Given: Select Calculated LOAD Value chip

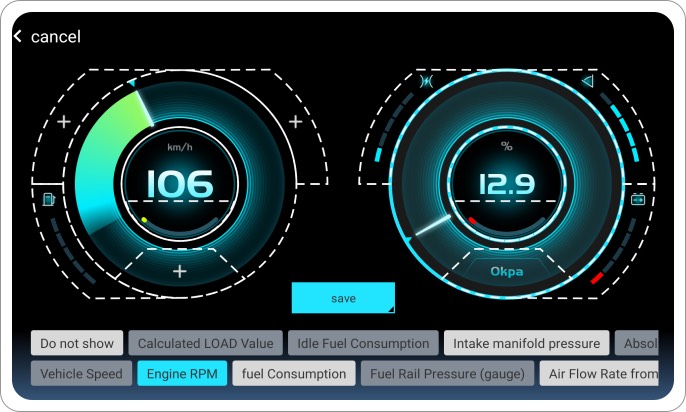Looking at the screenshot, I should tap(205, 343).
